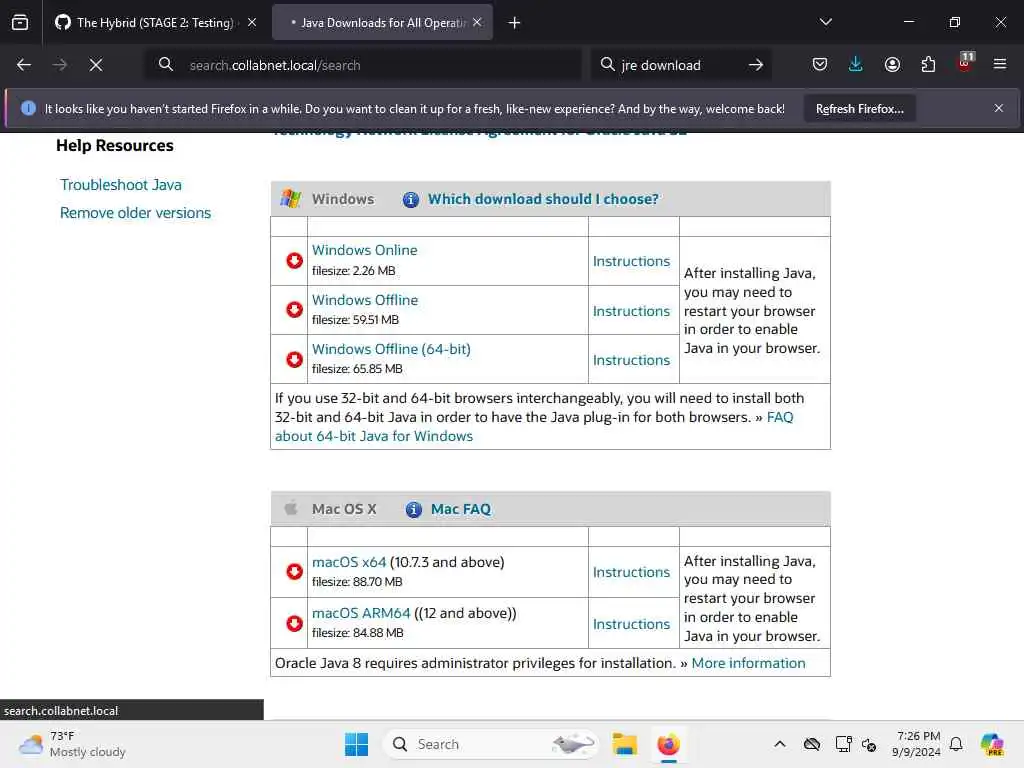Open the weather widget showing 73°F
1024x768 pixels.
pyautogui.click(x=72, y=744)
